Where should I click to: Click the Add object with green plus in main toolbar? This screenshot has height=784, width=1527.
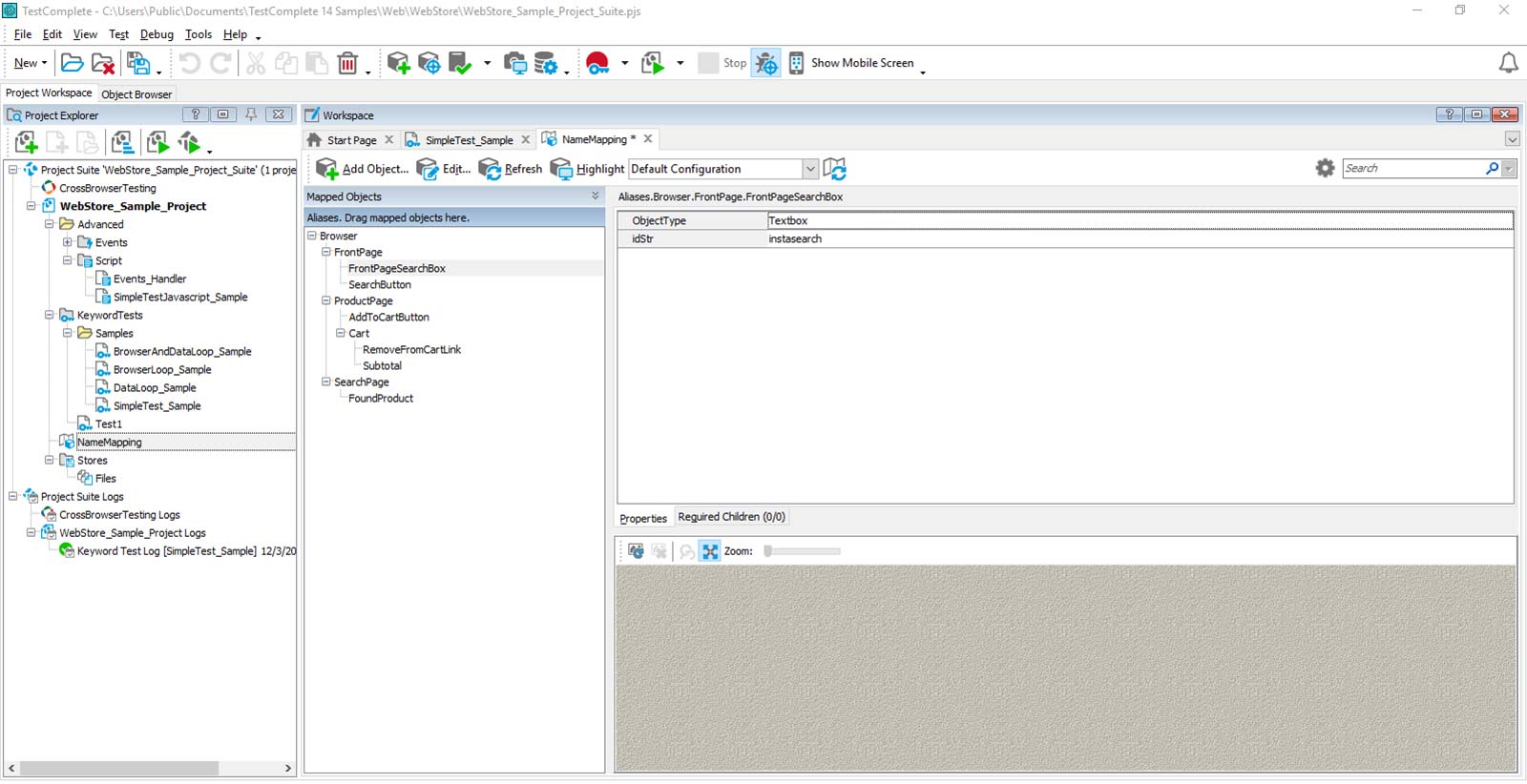pyautogui.click(x=398, y=63)
